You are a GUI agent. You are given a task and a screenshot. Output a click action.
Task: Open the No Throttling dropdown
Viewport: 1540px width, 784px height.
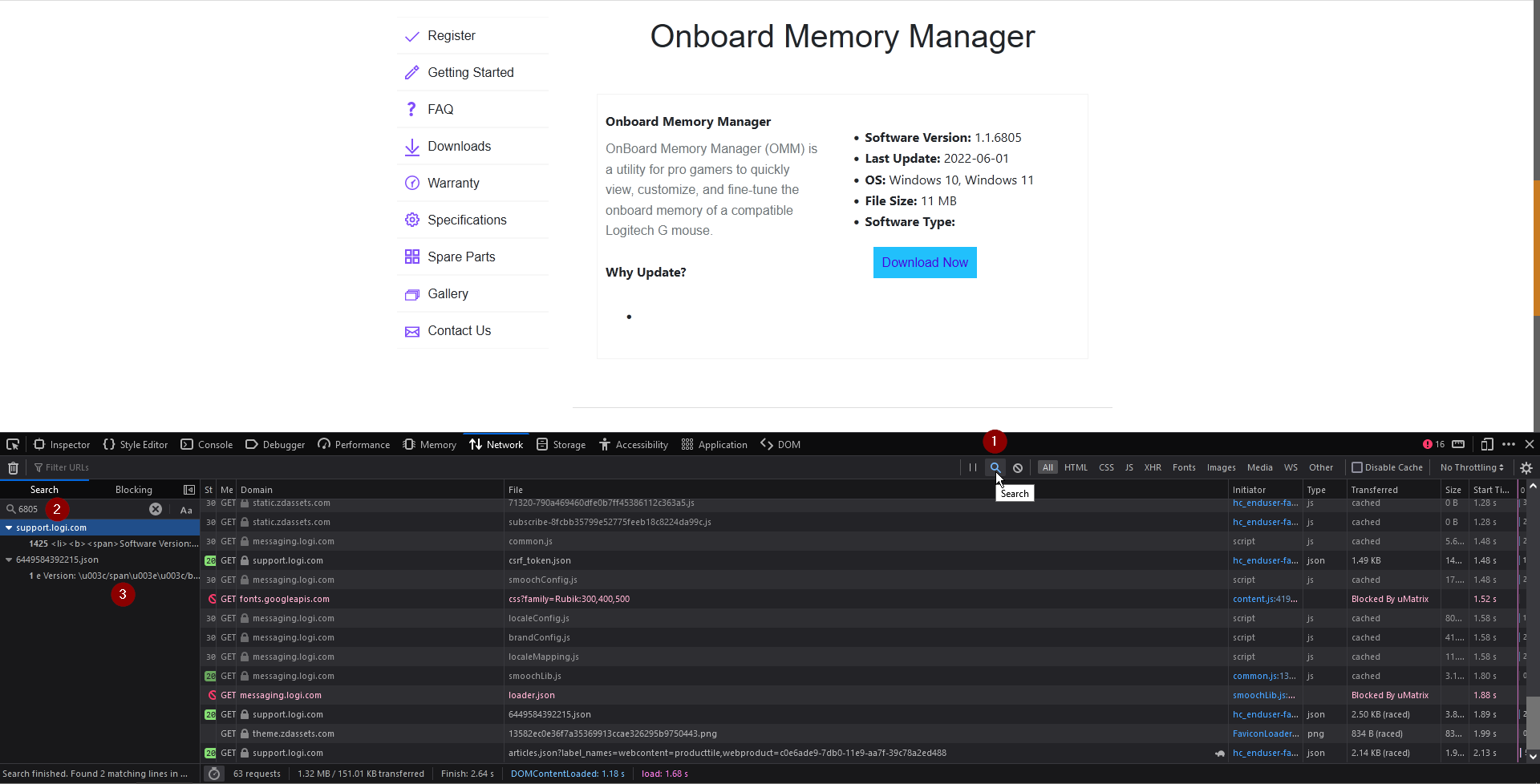point(1471,467)
